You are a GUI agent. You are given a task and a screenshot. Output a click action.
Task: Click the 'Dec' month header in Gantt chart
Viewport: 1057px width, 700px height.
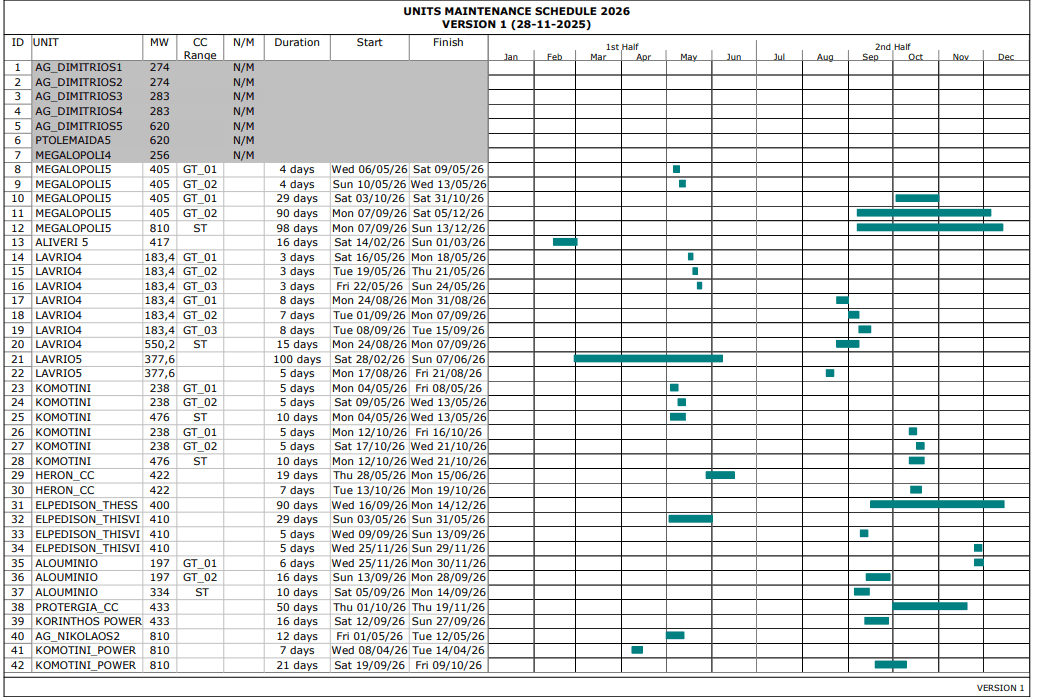coord(1006,57)
